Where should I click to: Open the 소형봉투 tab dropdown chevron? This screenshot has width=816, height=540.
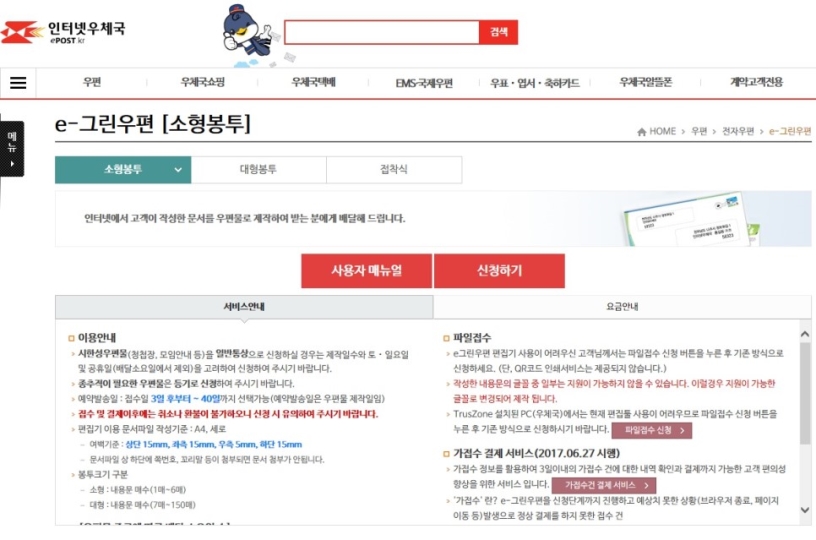click(x=178, y=170)
